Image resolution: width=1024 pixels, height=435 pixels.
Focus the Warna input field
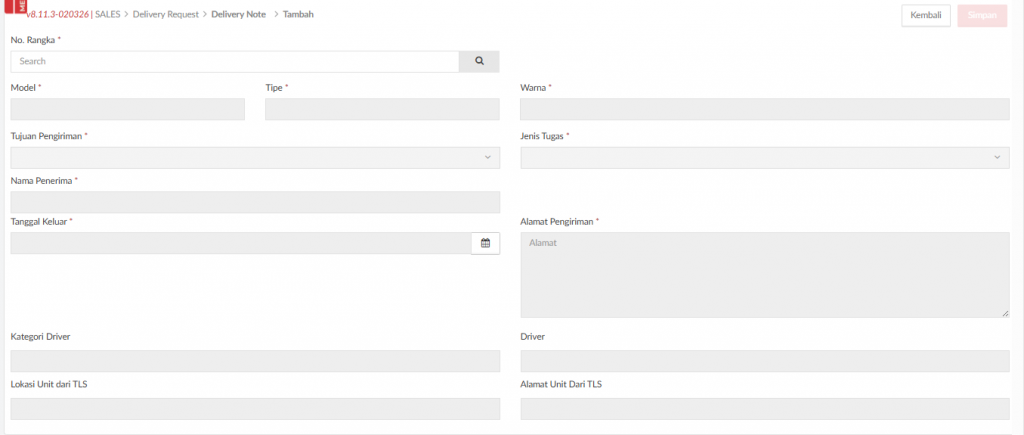(764, 109)
